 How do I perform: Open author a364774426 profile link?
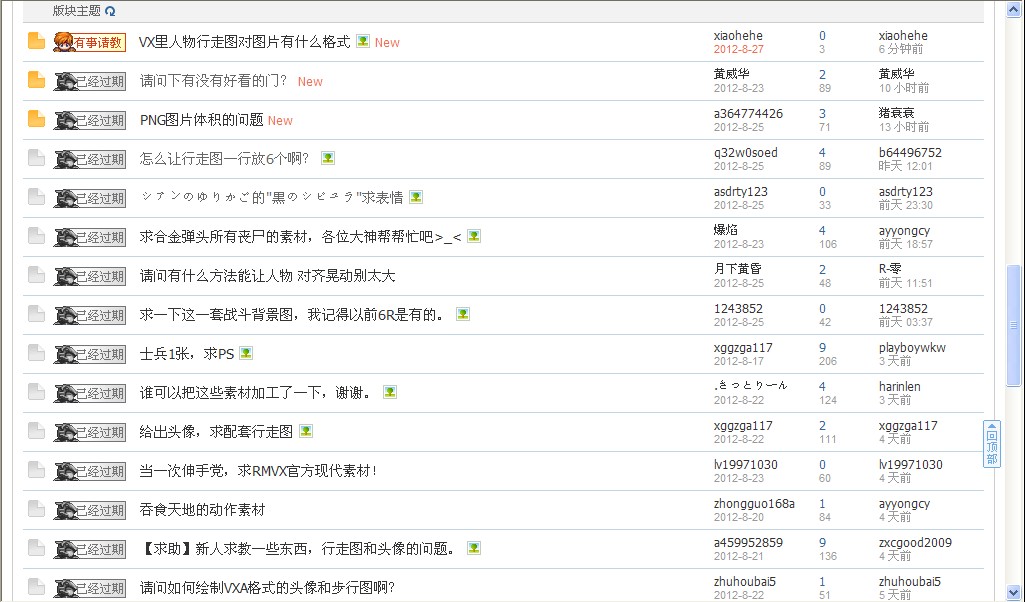[x=748, y=114]
